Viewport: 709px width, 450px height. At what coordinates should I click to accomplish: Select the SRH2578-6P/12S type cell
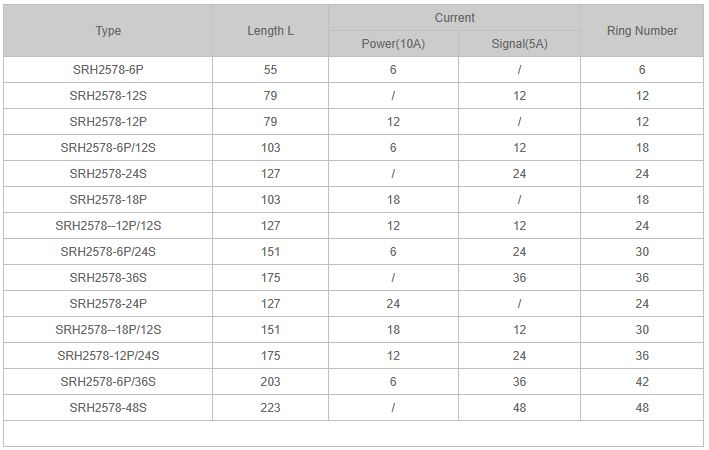pos(108,148)
